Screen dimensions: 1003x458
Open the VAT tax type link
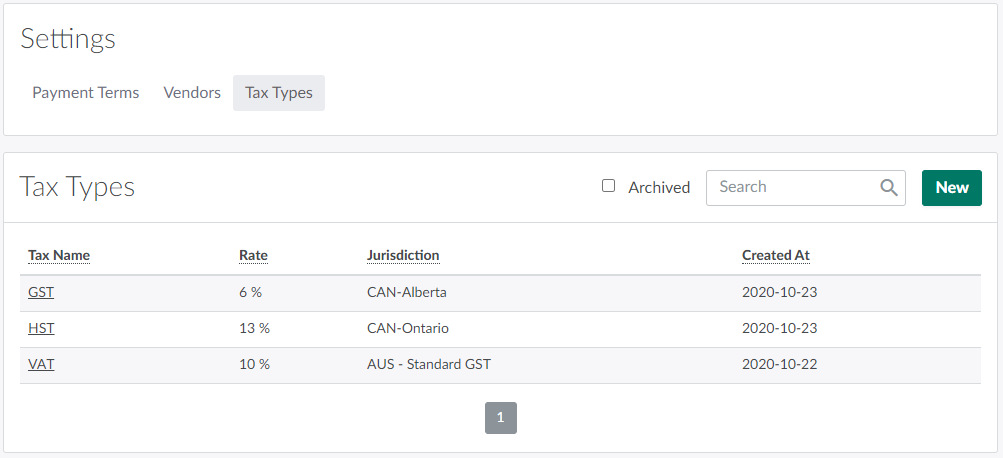pos(41,364)
